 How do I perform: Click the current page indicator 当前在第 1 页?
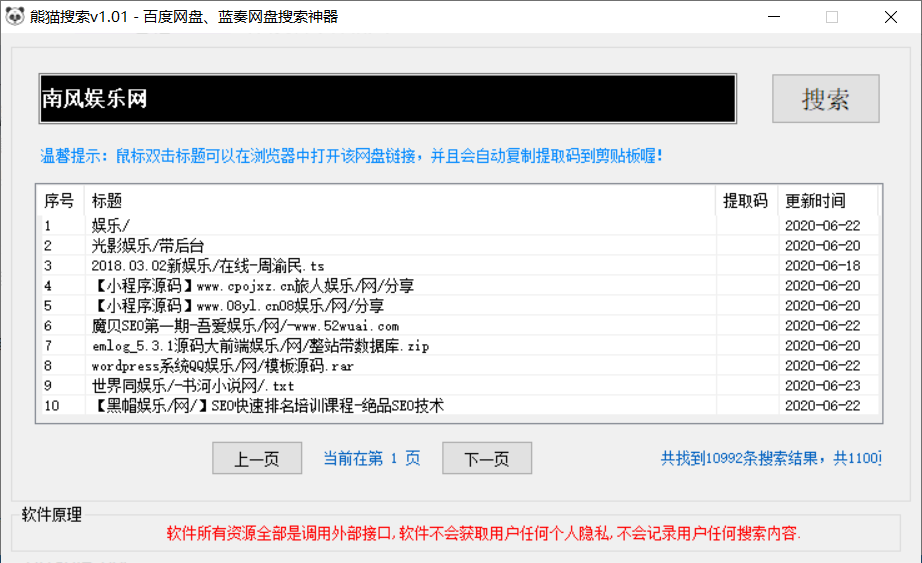[x=372, y=458]
